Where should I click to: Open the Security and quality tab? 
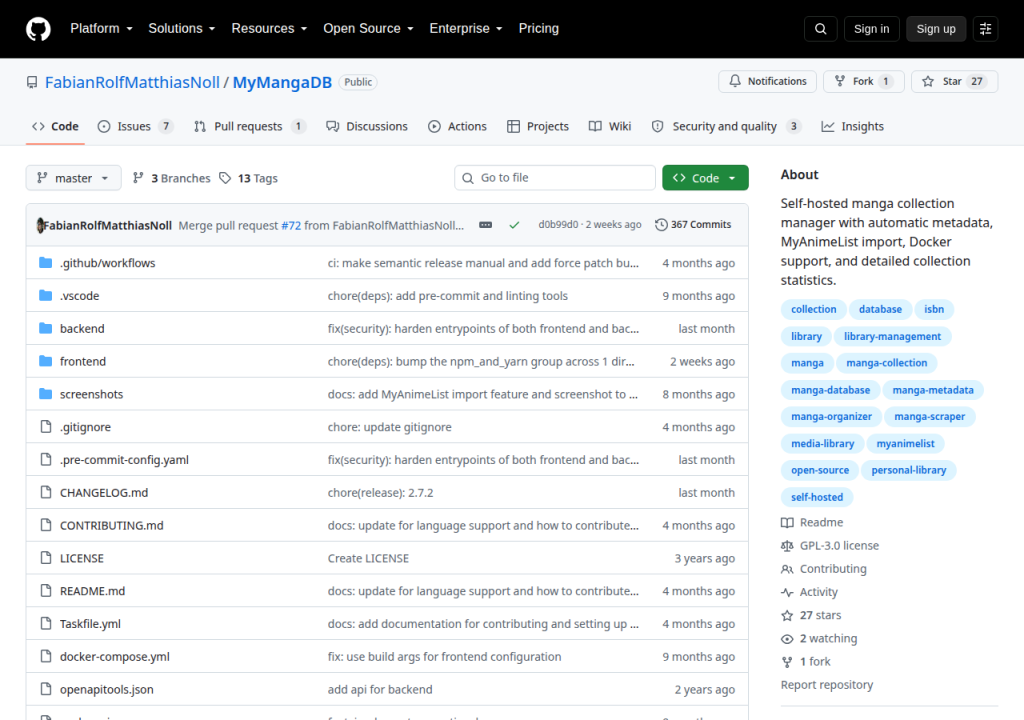[726, 126]
